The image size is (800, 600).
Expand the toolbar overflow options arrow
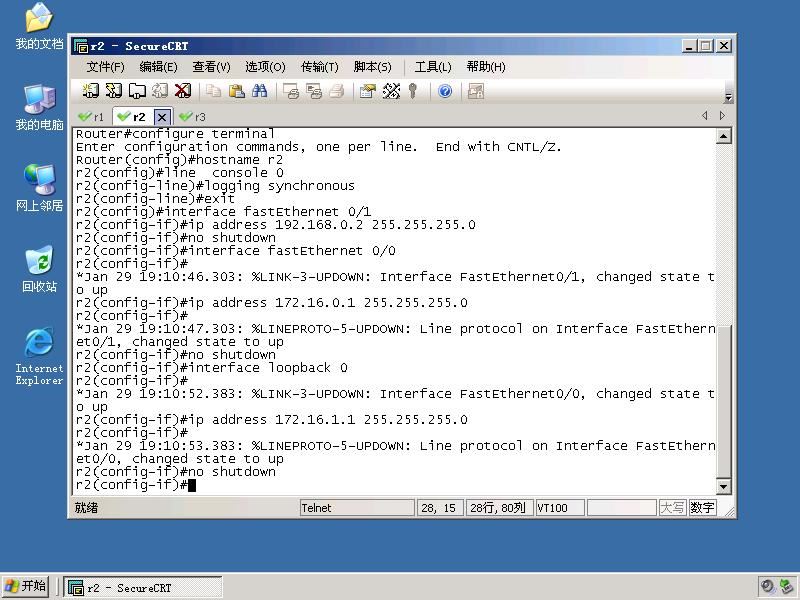(729, 97)
